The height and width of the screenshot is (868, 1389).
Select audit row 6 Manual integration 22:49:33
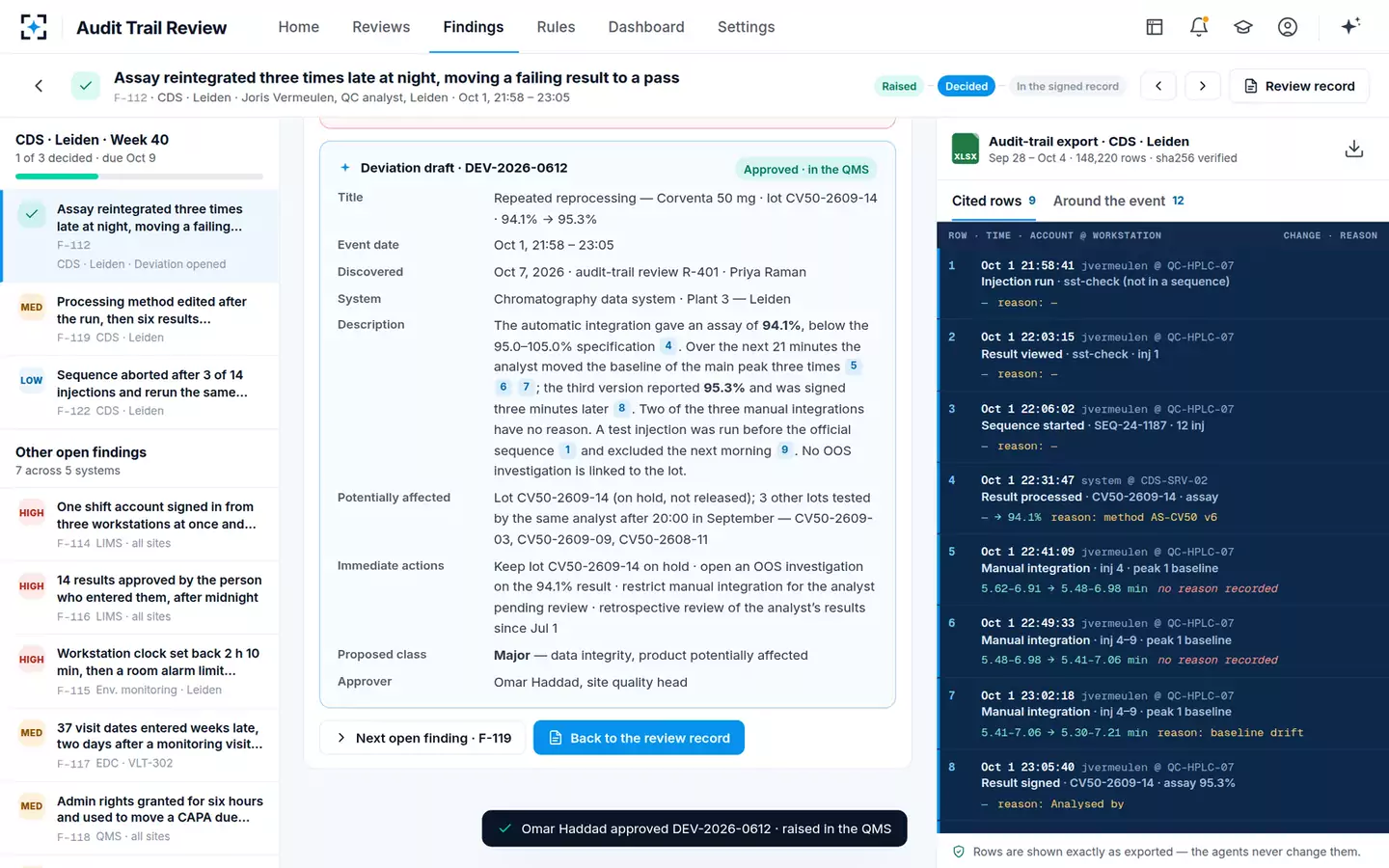1162,641
